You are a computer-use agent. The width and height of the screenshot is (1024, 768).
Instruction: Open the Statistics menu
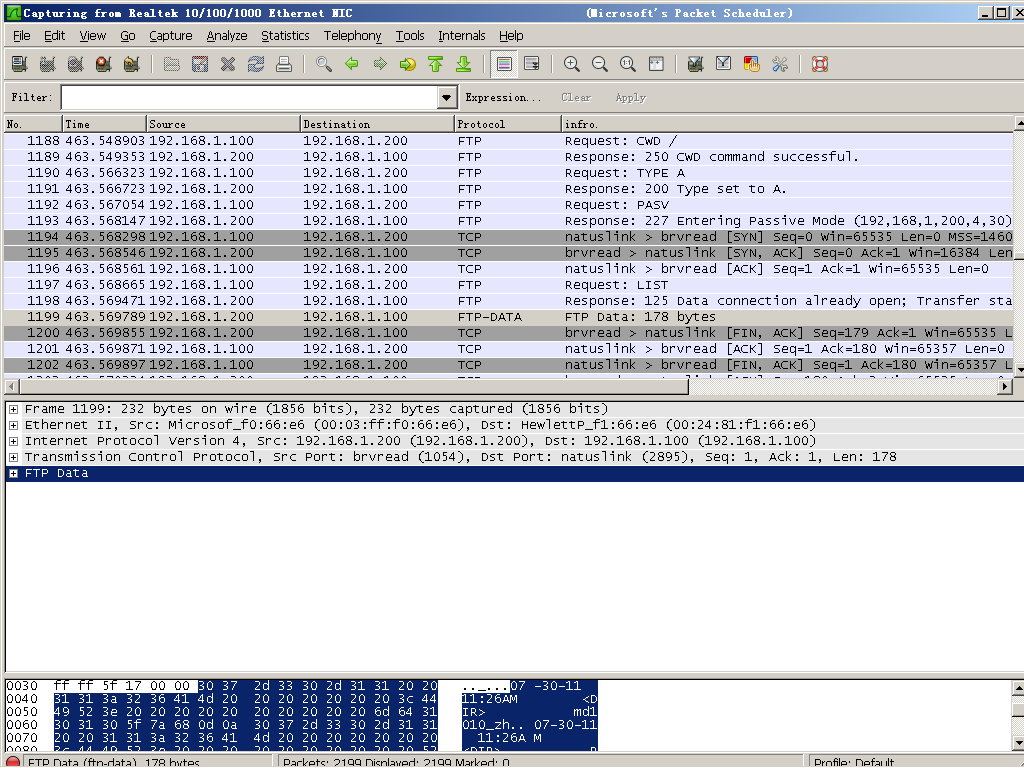coord(285,36)
